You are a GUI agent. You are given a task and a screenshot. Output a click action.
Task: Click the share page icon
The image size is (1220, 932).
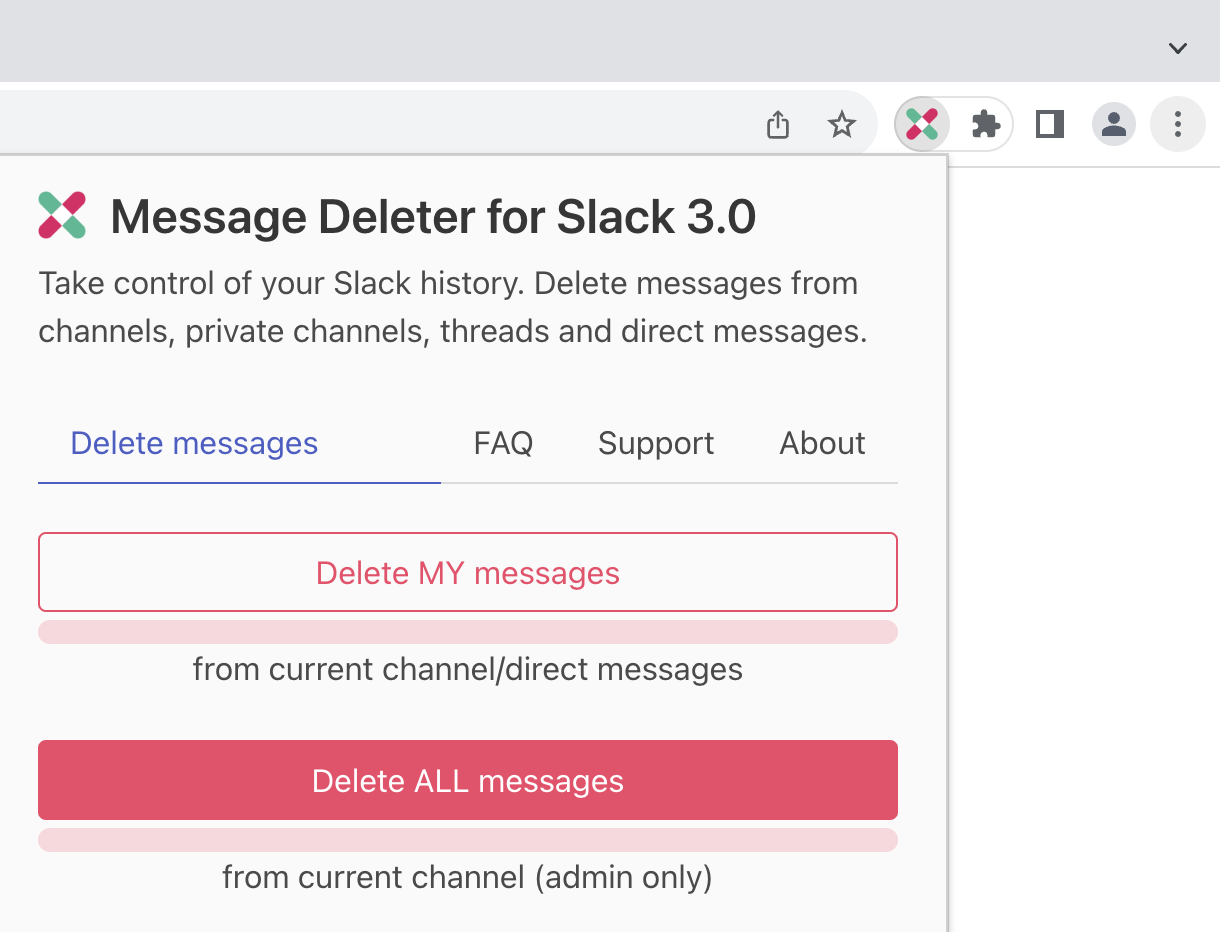pyautogui.click(x=778, y=125)
